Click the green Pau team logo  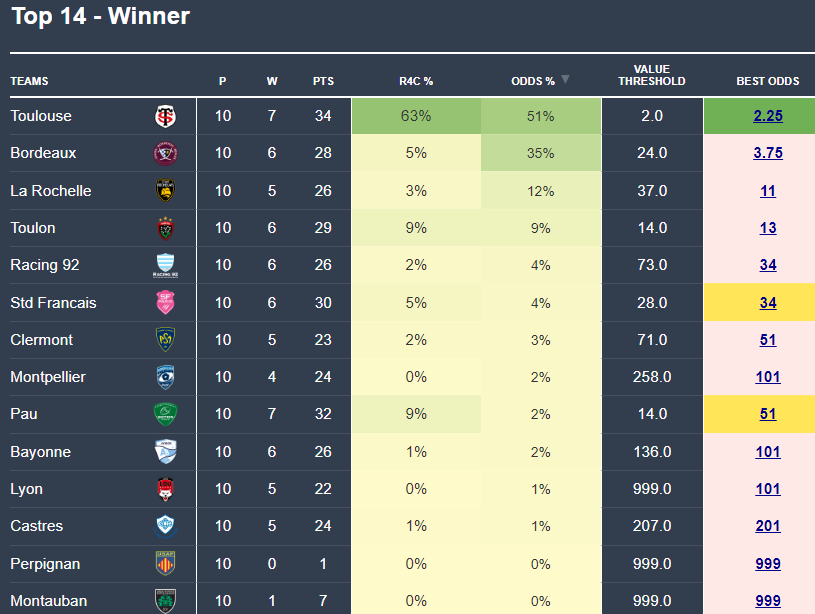pos(165,414)
